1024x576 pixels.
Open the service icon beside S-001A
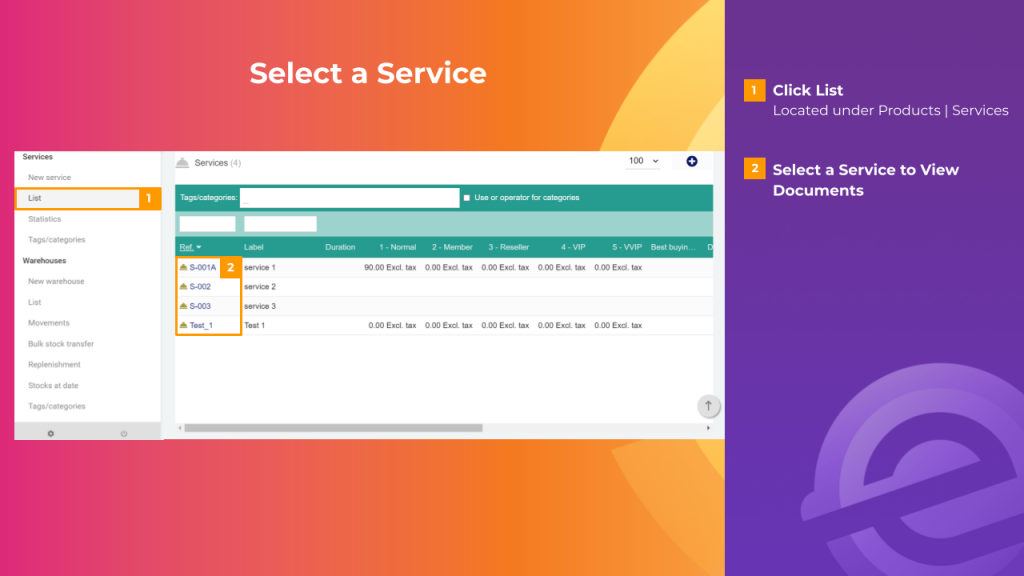(185, 267)
